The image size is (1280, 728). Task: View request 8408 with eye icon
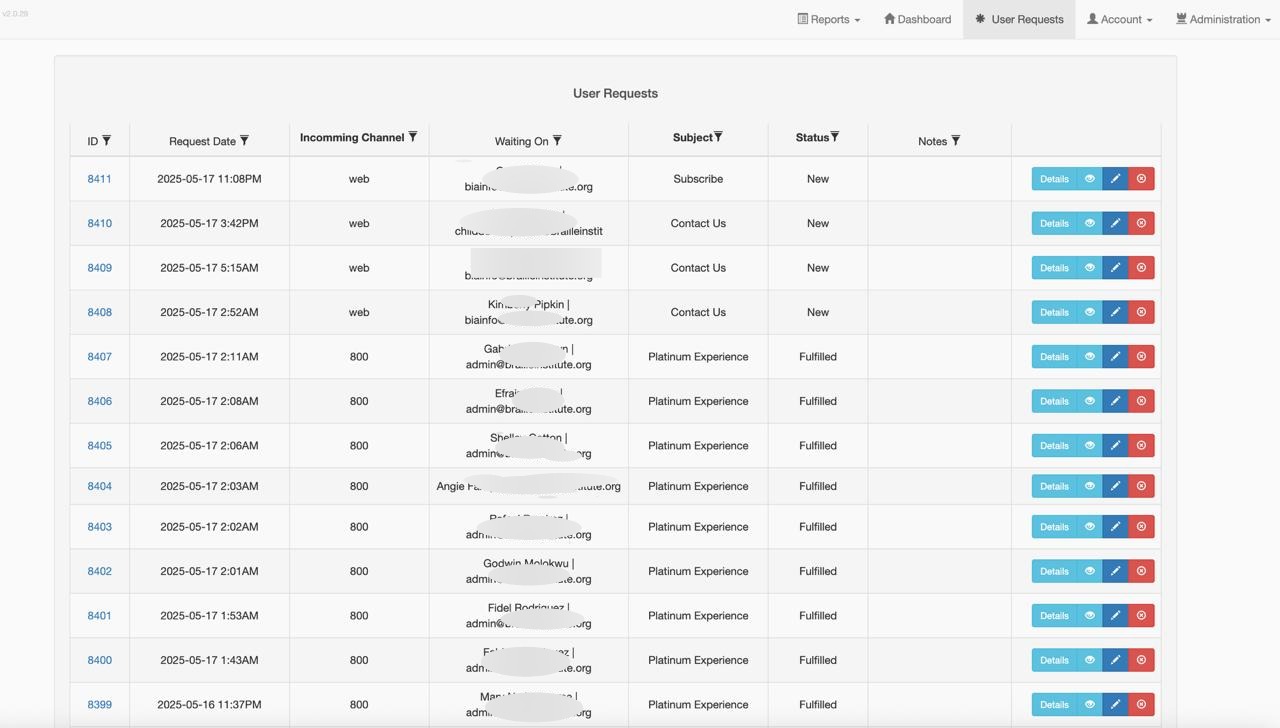pyautogui.click(x=1090, y=312)
